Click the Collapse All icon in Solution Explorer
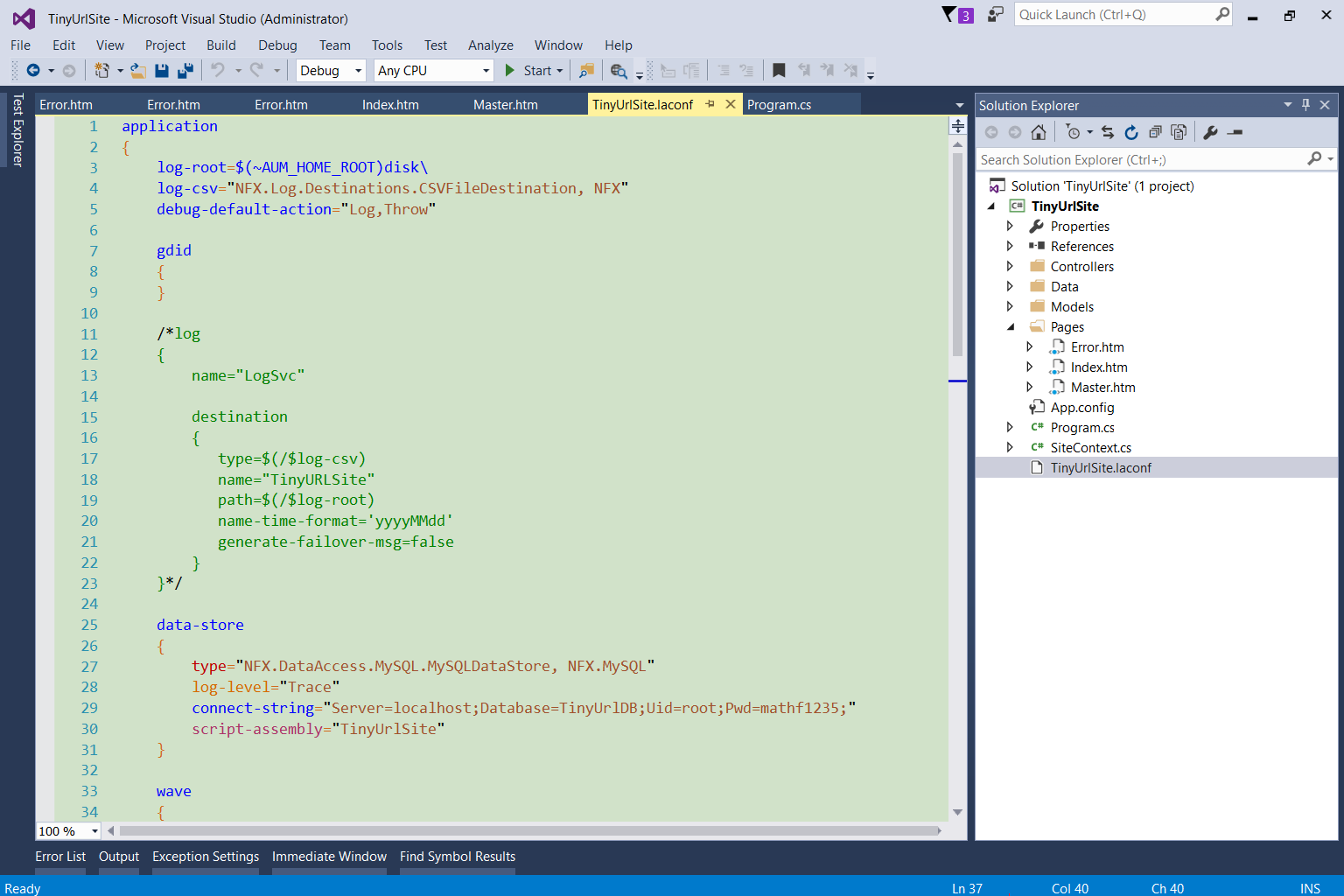The image size is (1344, 896). 1155,132
